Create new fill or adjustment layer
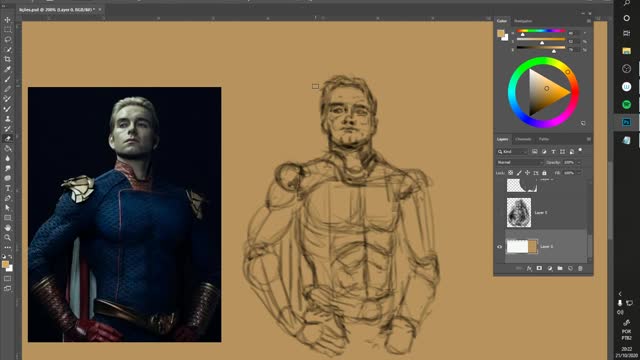640x360 pixels. 550,268
